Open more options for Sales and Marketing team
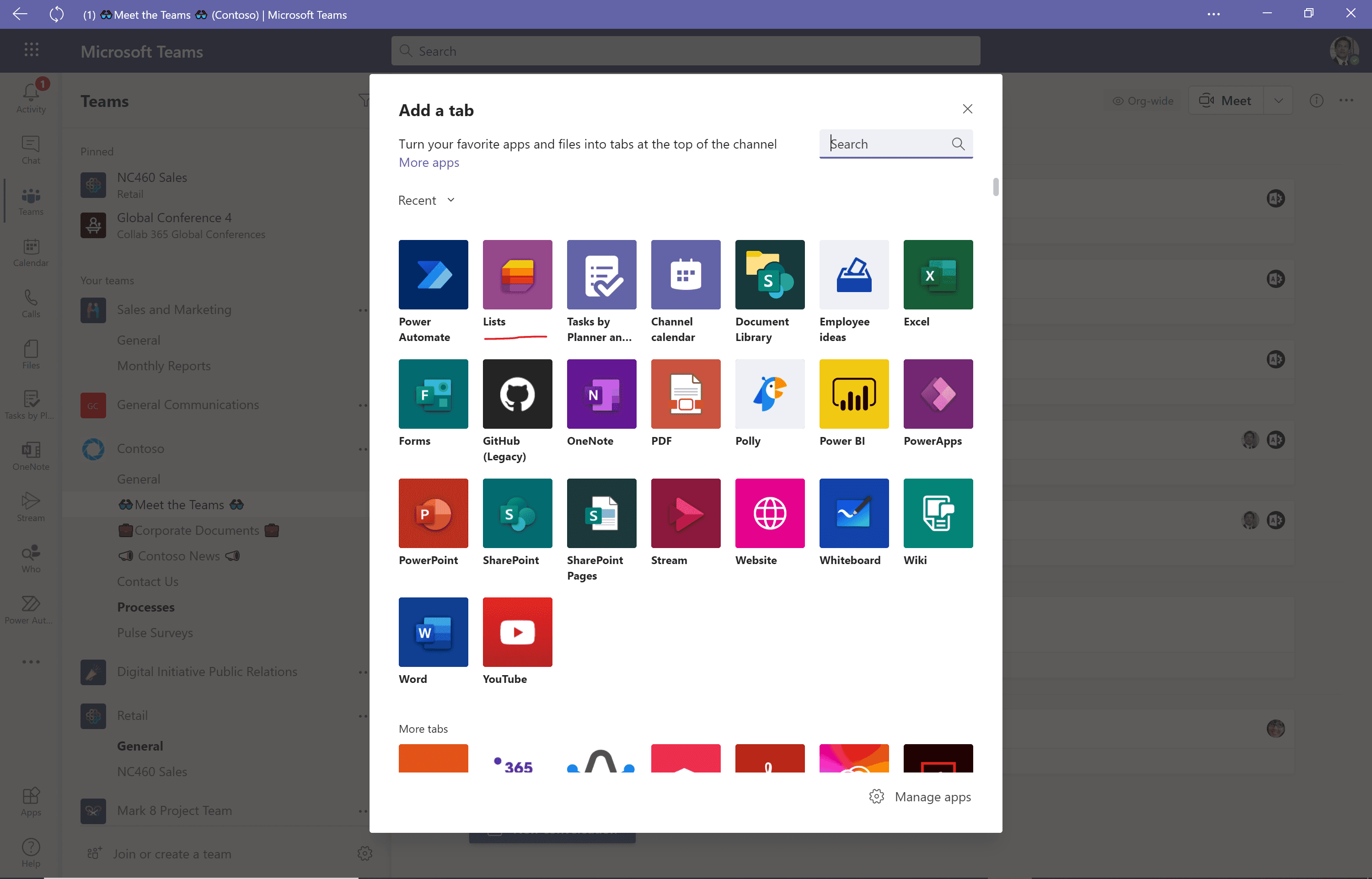 pyautogui.click(x=363, y=310)
